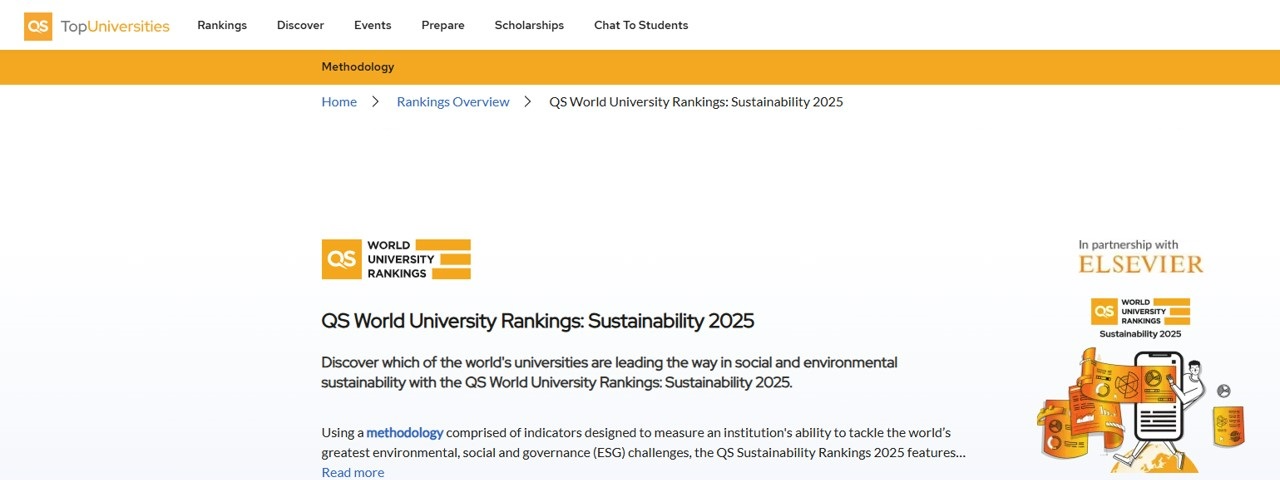Image resolution: width=1280 pixels, height=480 pixels.
Task: Go to the Scholarships section
Action: (x=529, y=25)
